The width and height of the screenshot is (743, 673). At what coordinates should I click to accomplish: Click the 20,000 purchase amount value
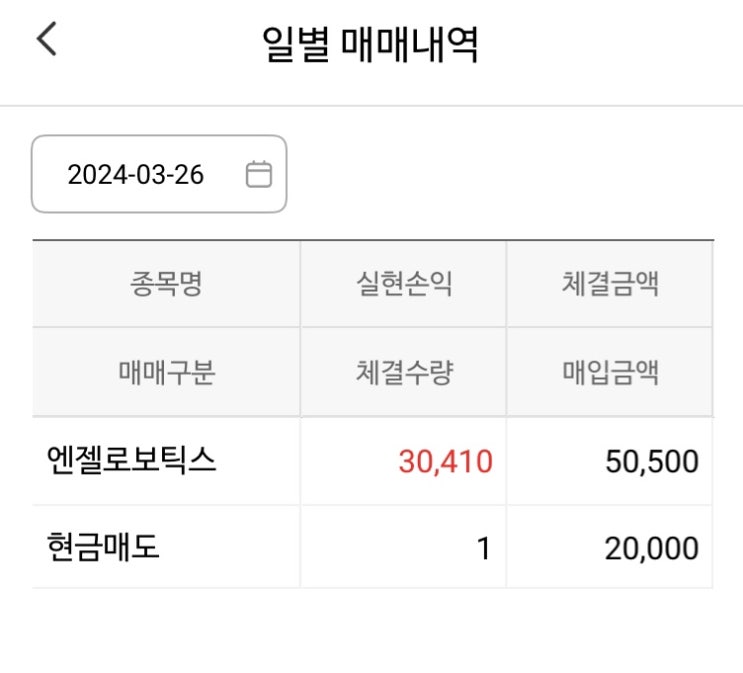[651, 549]
